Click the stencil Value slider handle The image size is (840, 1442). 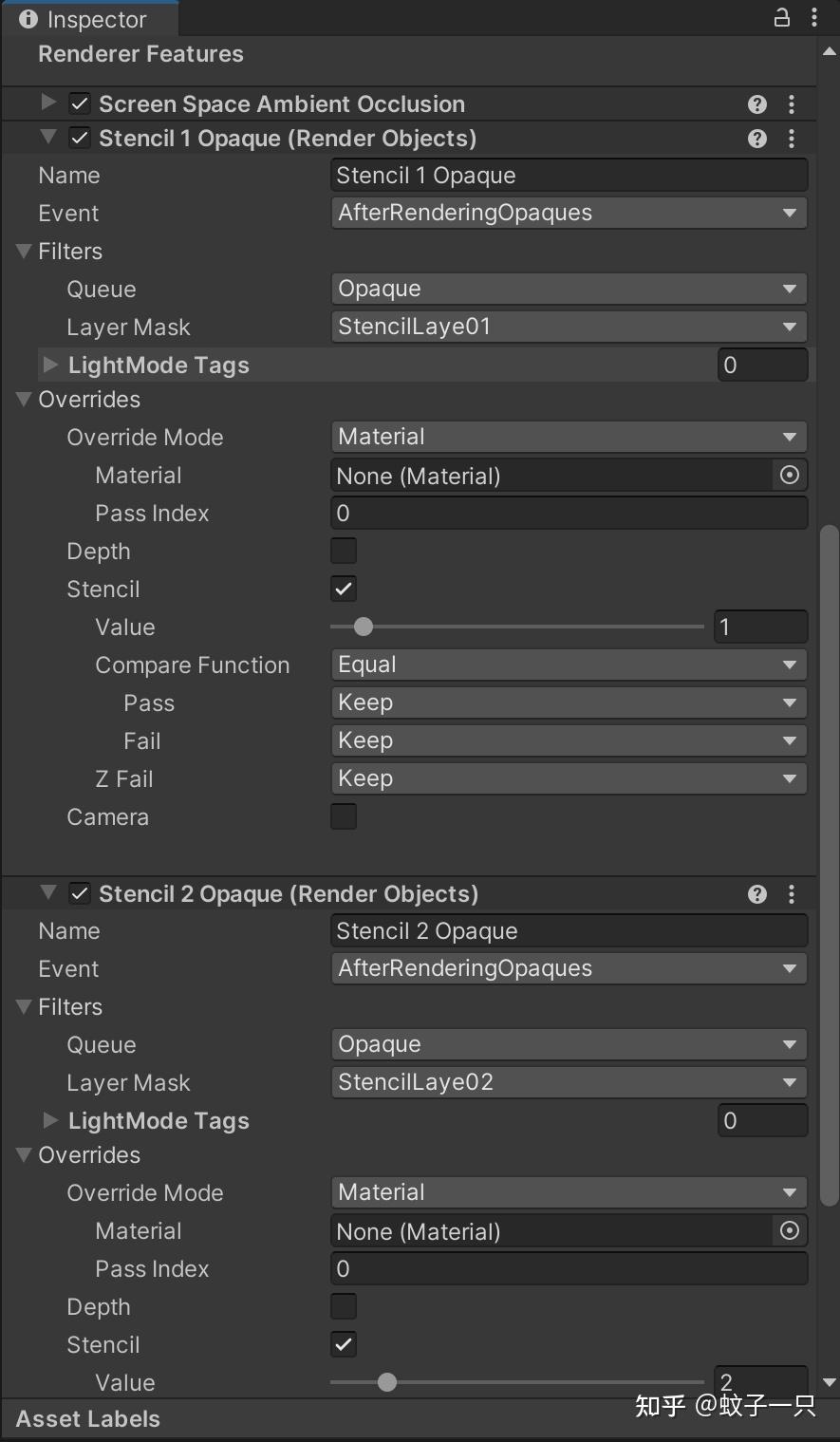pos(363,627)
